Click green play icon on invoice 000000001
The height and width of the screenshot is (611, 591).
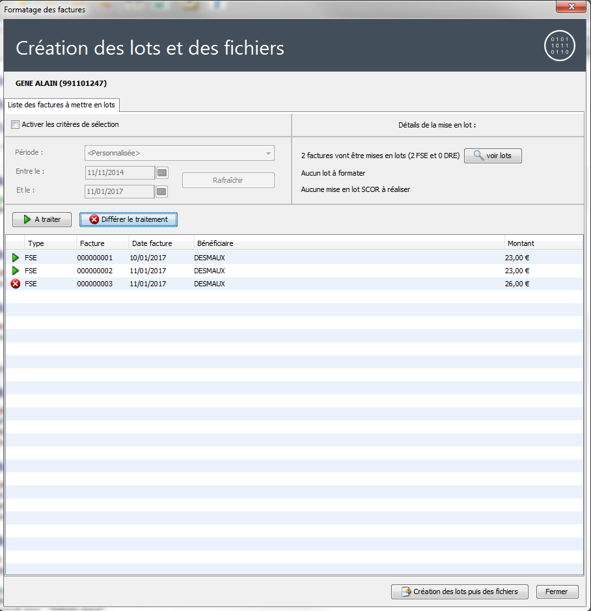click(x=15, y=258)
